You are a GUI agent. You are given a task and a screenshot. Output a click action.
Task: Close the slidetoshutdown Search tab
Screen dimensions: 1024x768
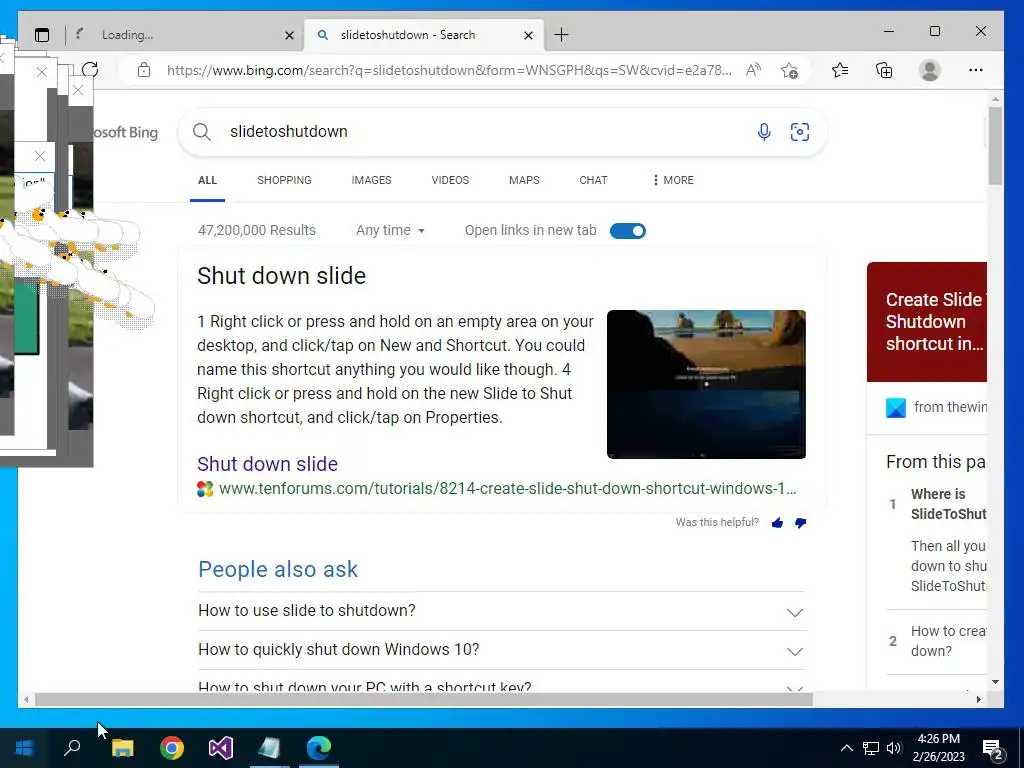click(x=528, y=35)
